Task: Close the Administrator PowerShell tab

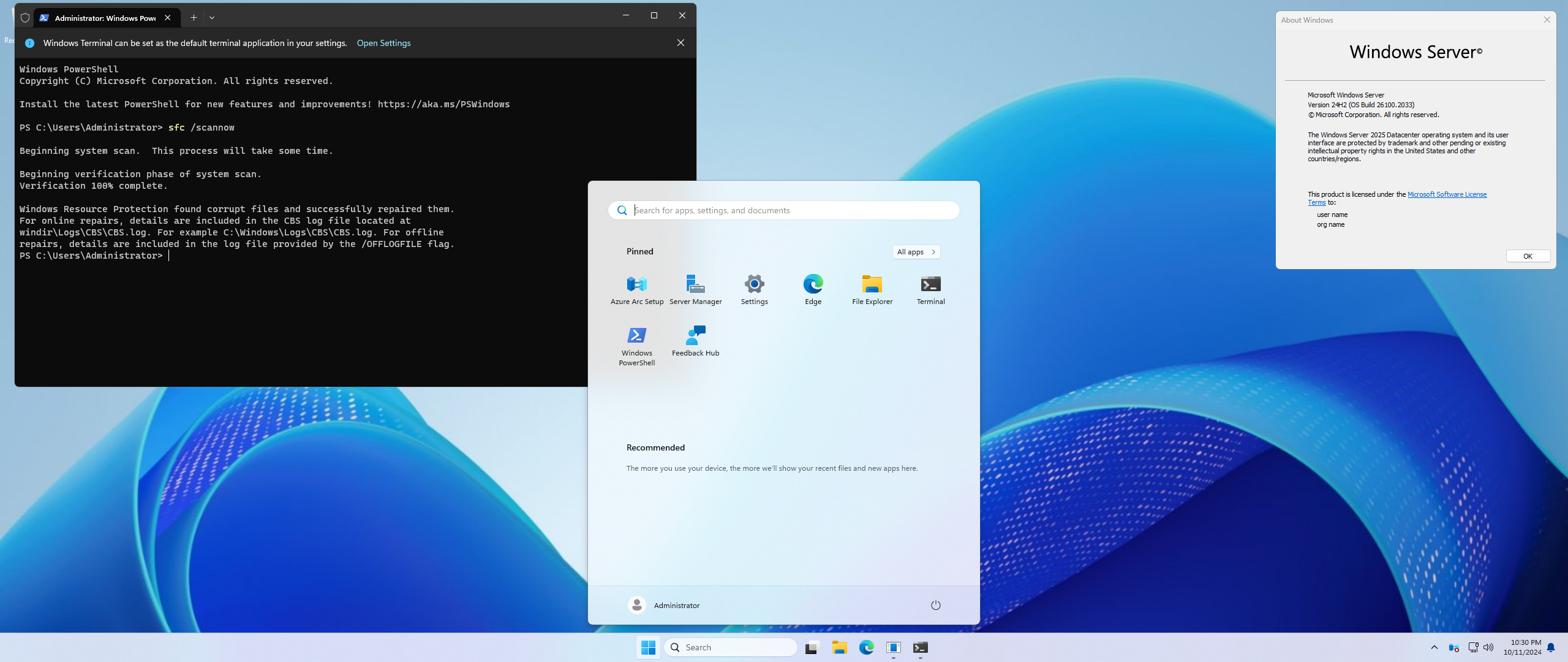Action: tap(168, 18)
